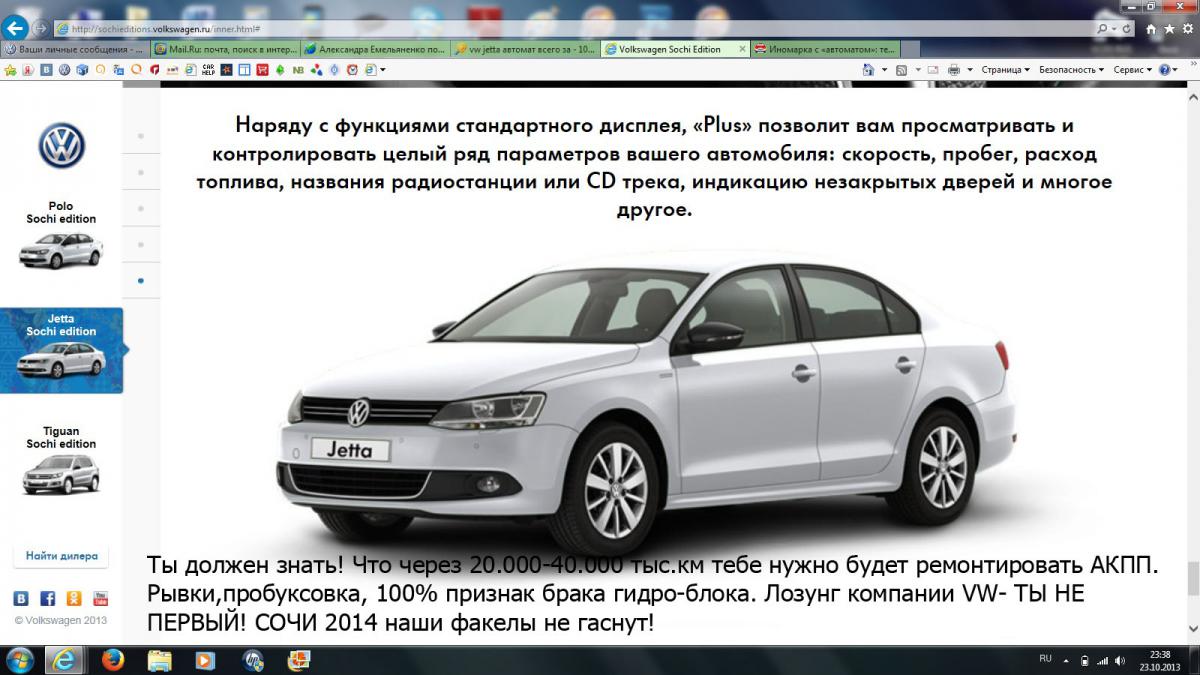Viewport: 1200px width, 675px height.
Task: Expand the Сервис menu dropdown
Action: (x=1132, y=70)
